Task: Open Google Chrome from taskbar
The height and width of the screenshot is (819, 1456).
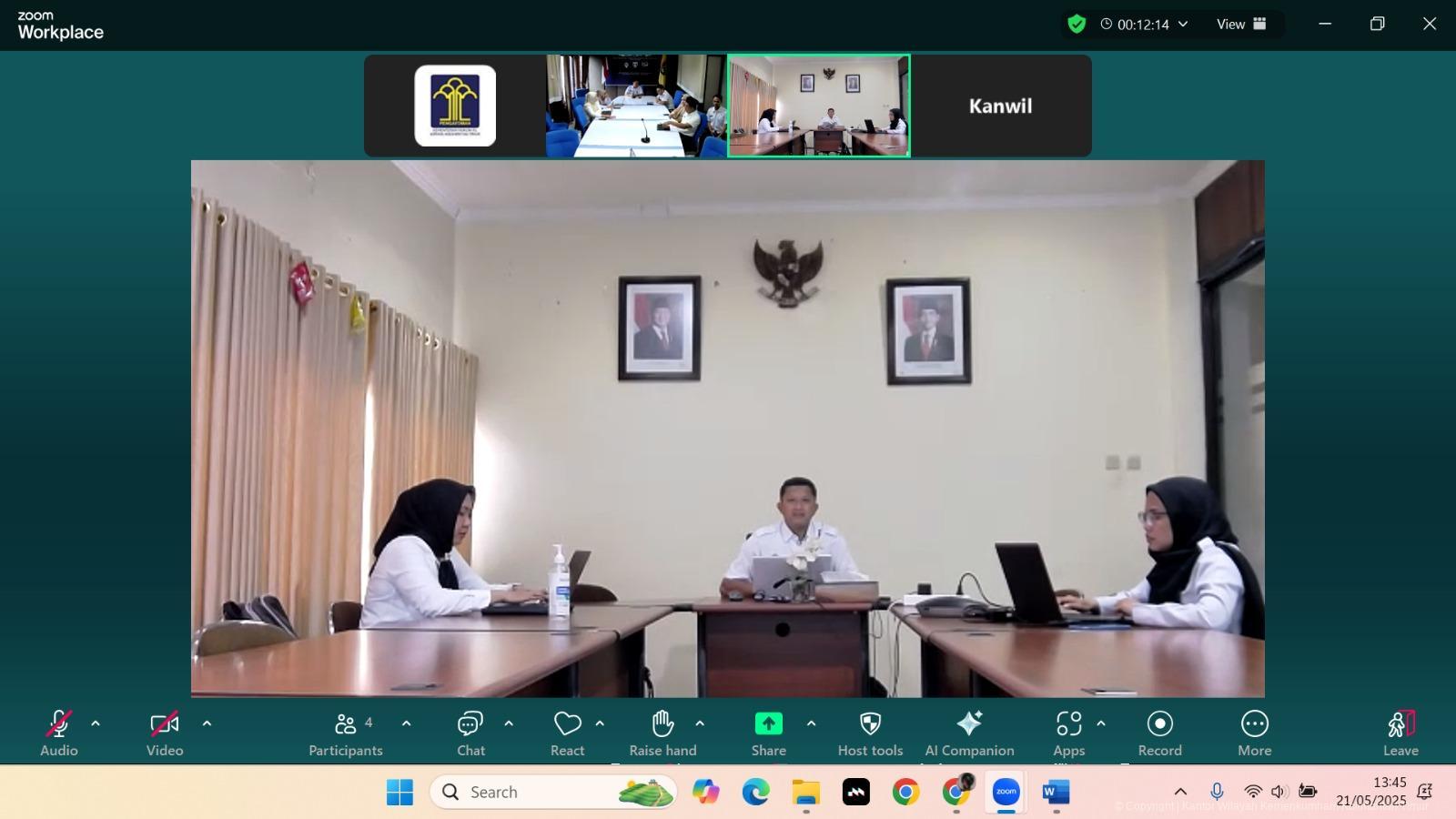Action: click(905, 793)
